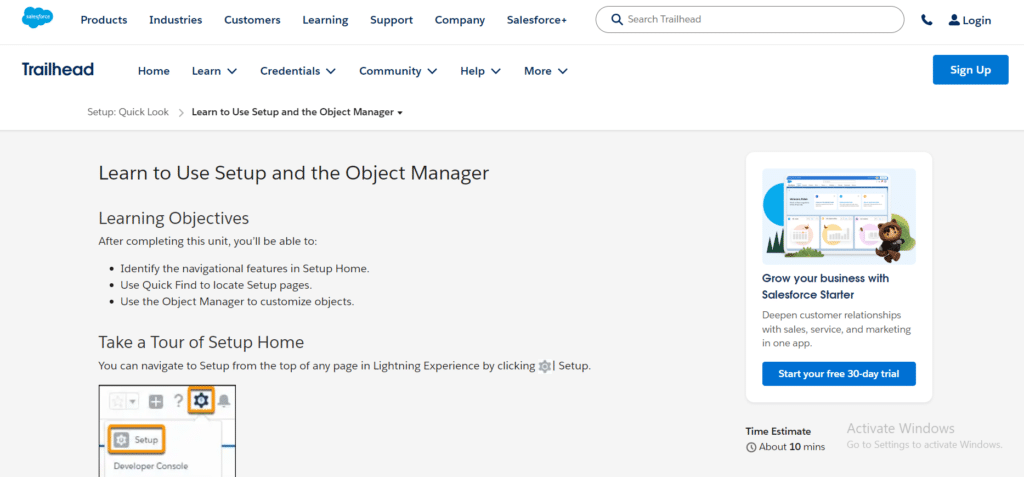Open the Support menu
This screenshot has height=477, width=1024.
[391, 20]
